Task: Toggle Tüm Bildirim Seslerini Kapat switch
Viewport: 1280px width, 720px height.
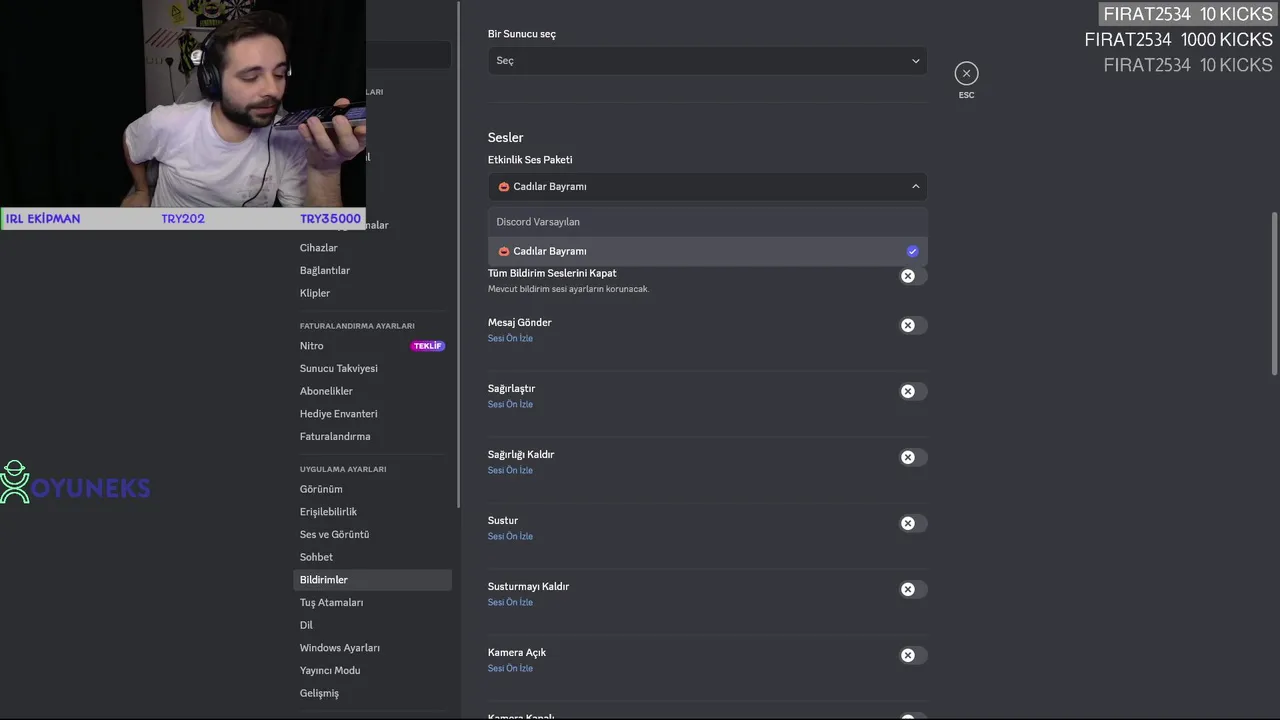Action: click(x=912, y=276)
